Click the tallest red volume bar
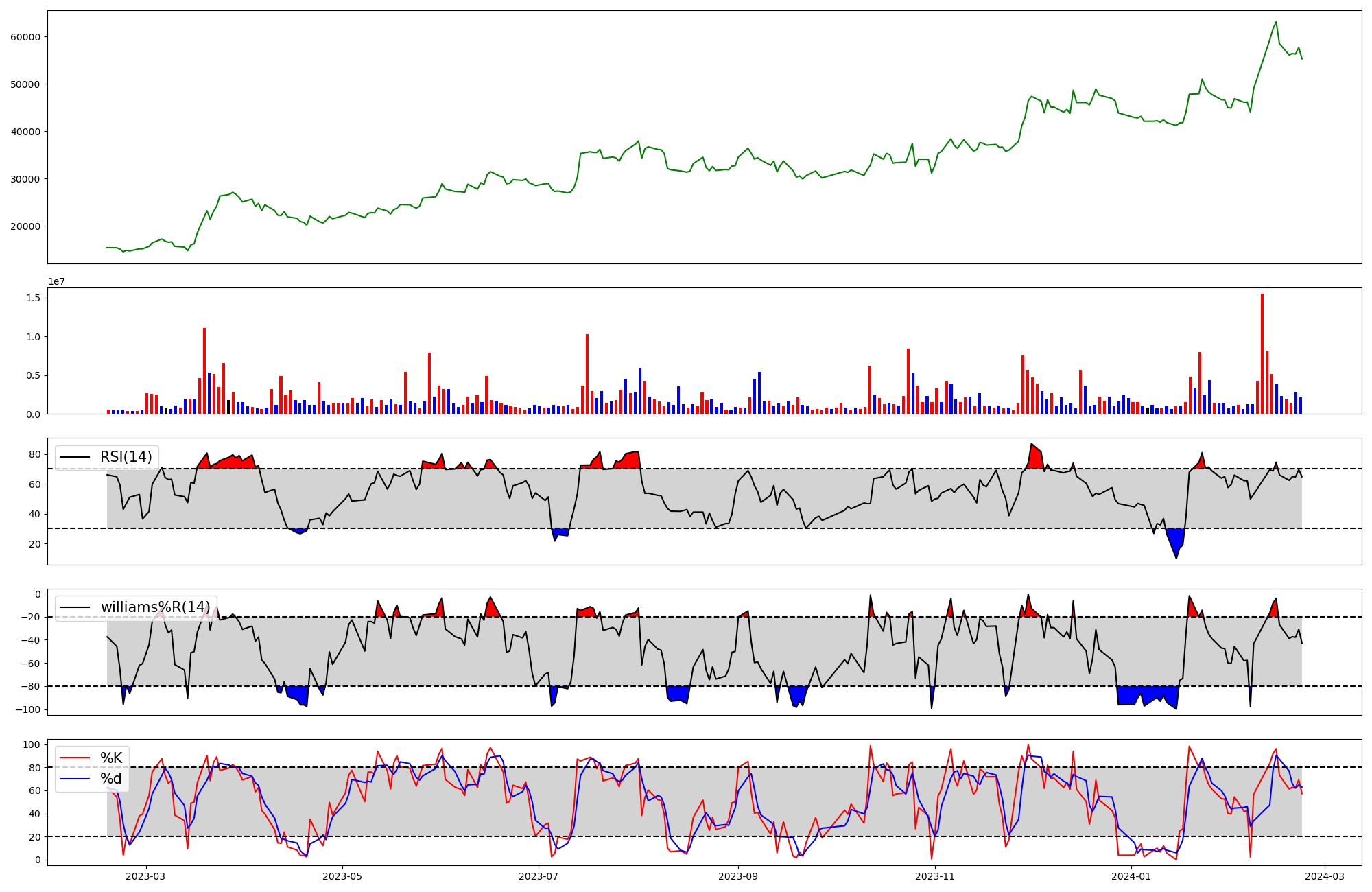 tap(1262, 353)
